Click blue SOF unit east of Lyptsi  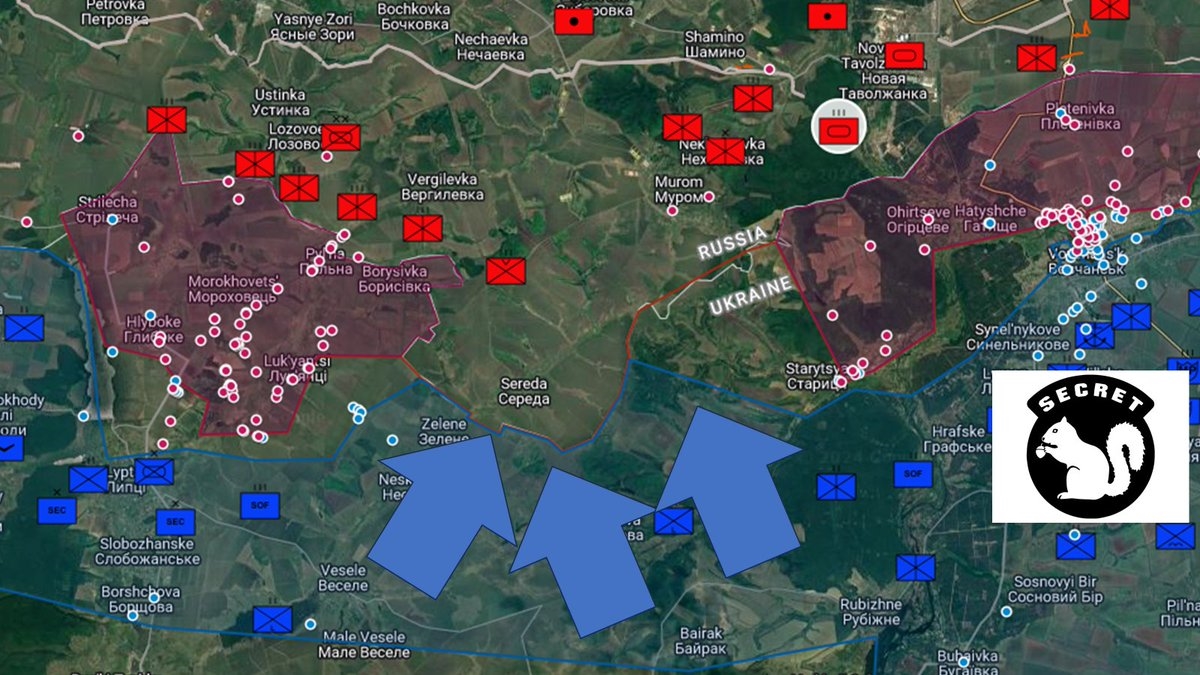(x=260, y=506)
